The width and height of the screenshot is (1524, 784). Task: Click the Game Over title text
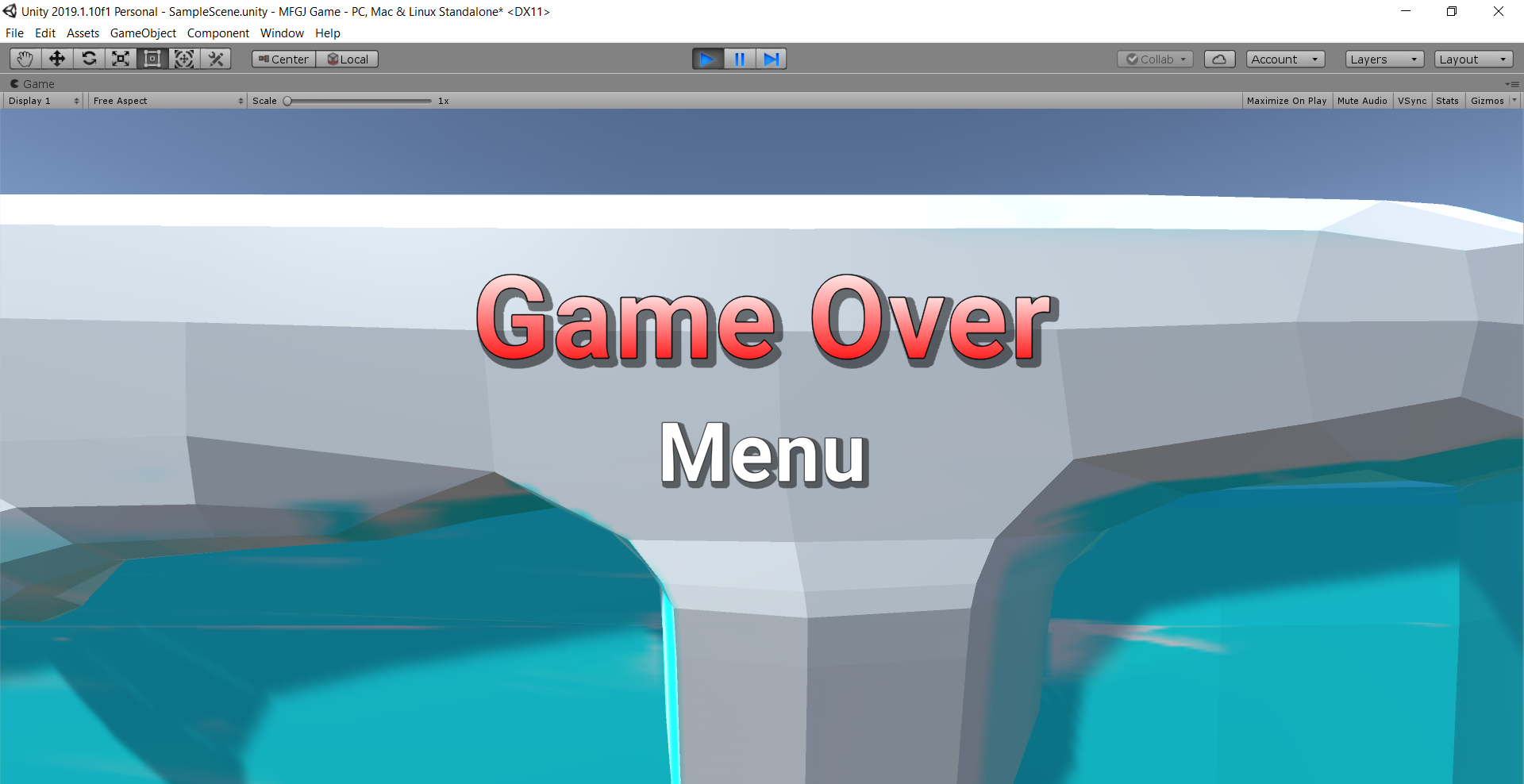767,321
